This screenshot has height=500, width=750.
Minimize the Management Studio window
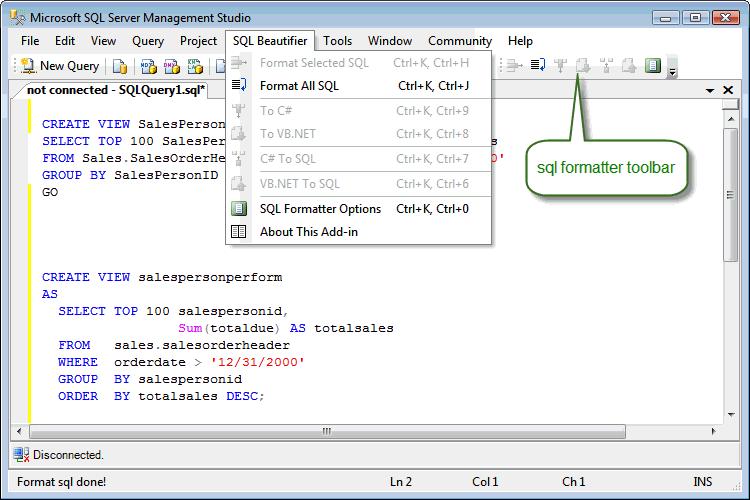click(665, 18)
